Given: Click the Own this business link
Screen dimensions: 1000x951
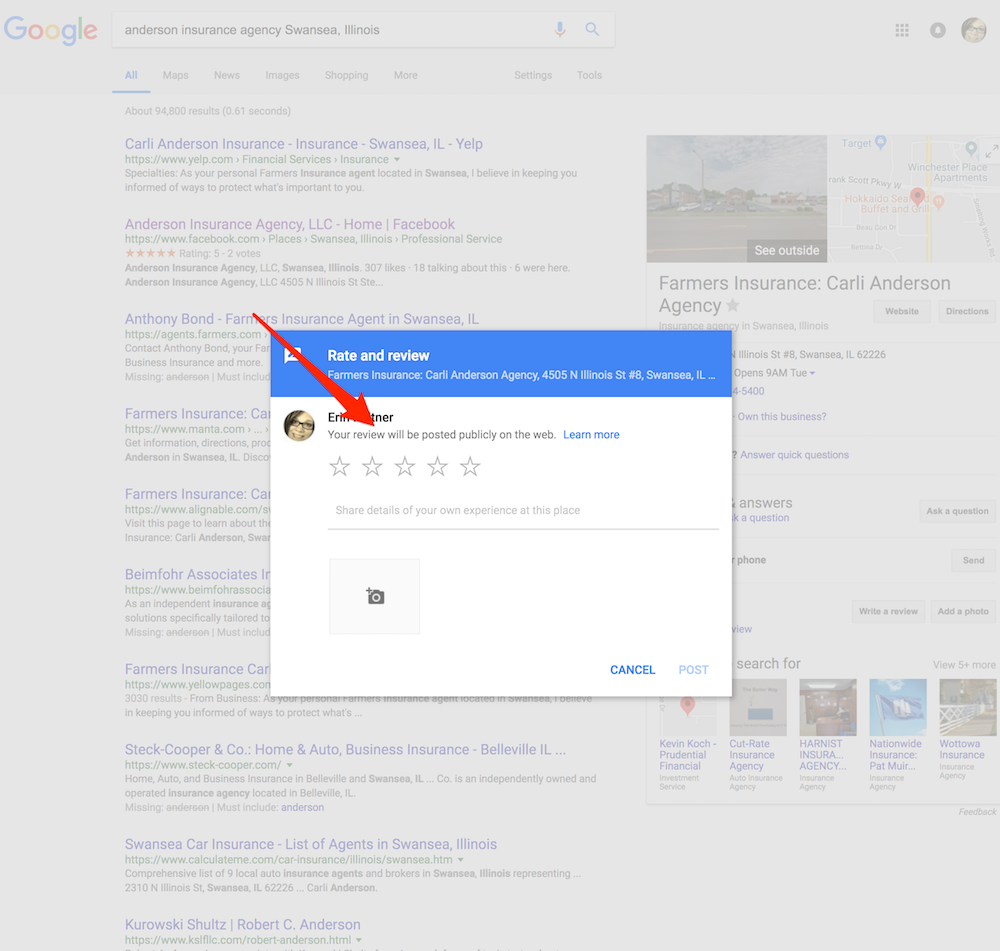Looking at the screenshot, I should coord(782,417).
